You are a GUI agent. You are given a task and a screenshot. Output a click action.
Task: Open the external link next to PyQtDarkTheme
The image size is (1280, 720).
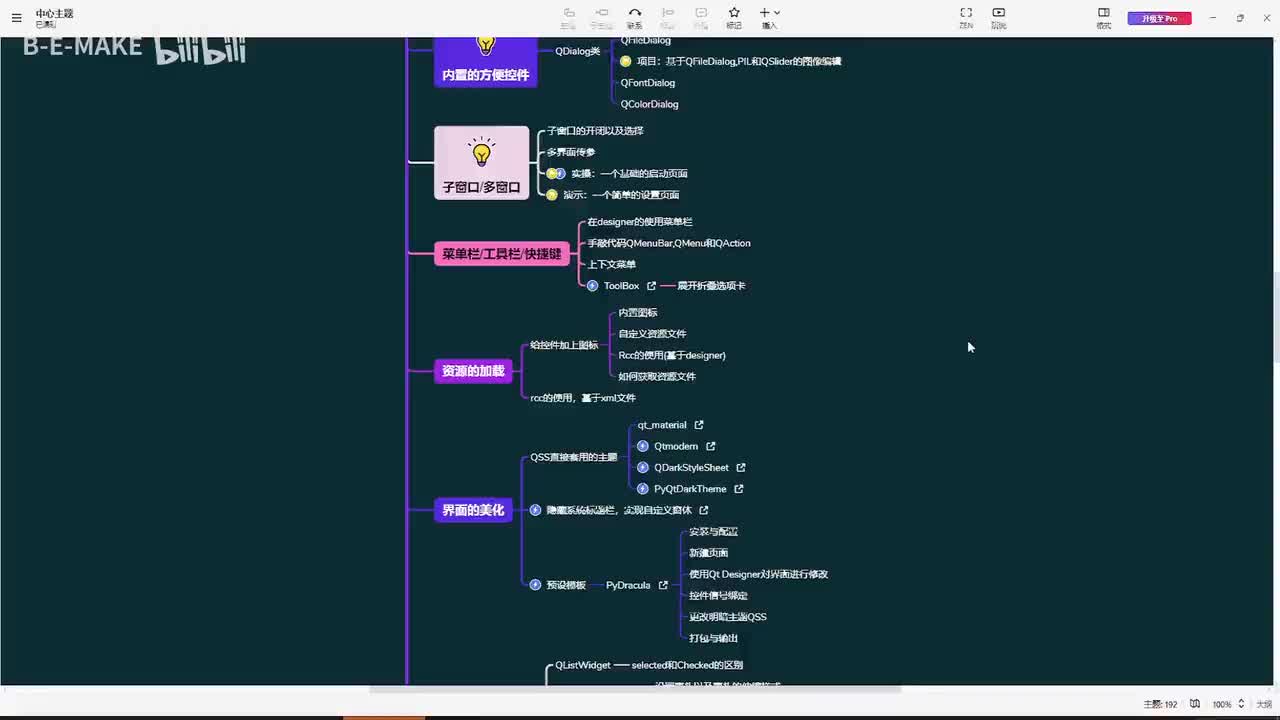click(x=739, y=489)
